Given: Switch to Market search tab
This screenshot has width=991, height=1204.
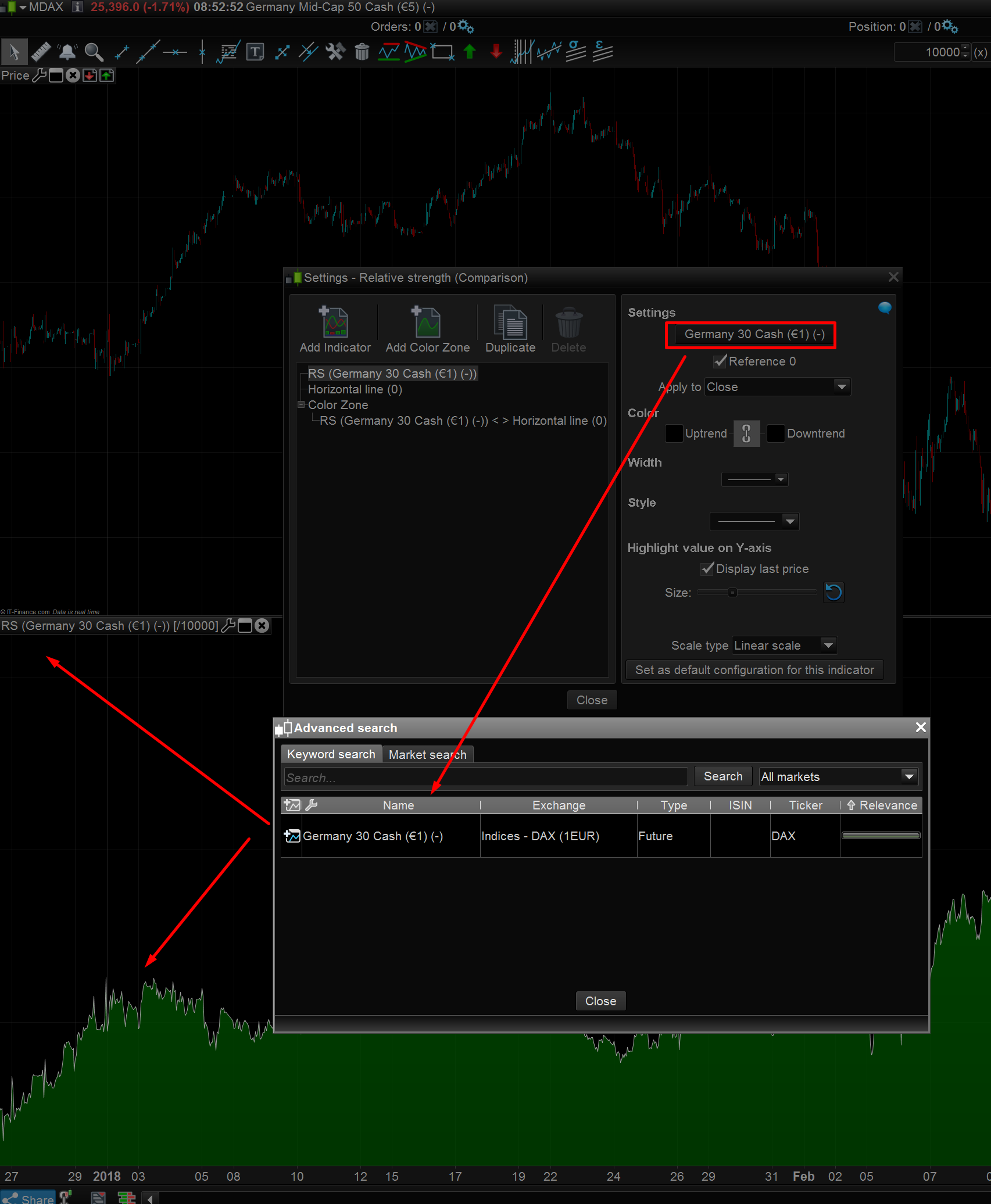Looking at the screenshot, I should coord(428,754).
